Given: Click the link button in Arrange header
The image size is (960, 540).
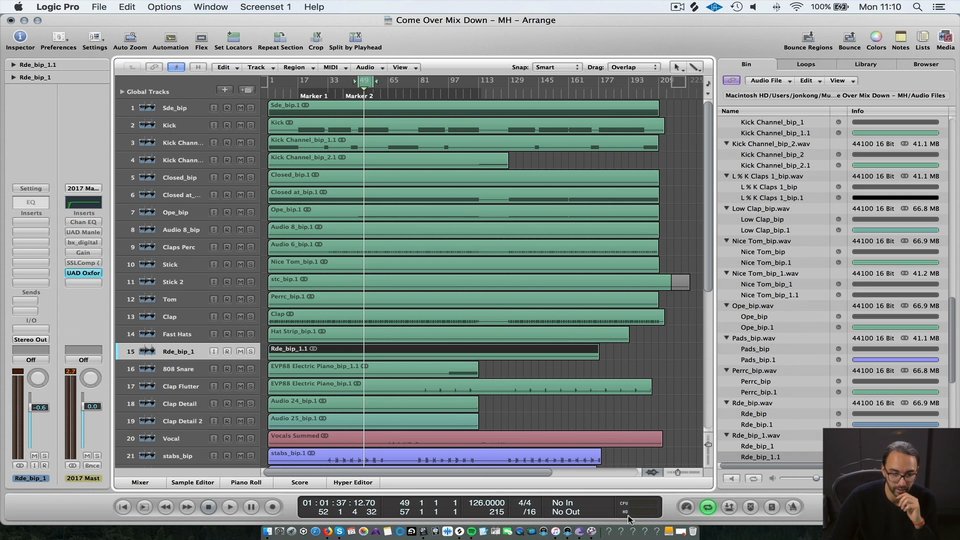Looking at the screenshot, I should [x=154, y=67].
